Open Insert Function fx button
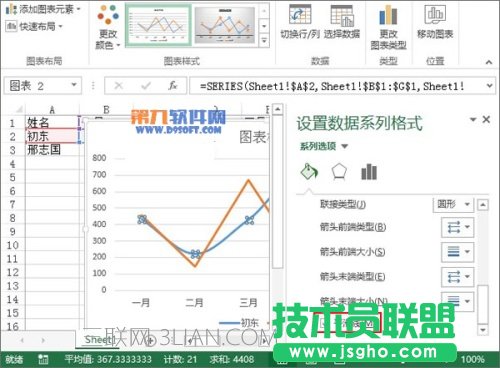 pos(172,86)
